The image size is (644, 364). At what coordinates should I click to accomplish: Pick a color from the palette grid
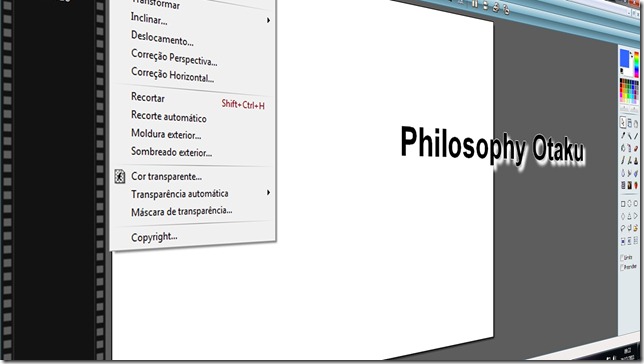(x=629, y=90)
